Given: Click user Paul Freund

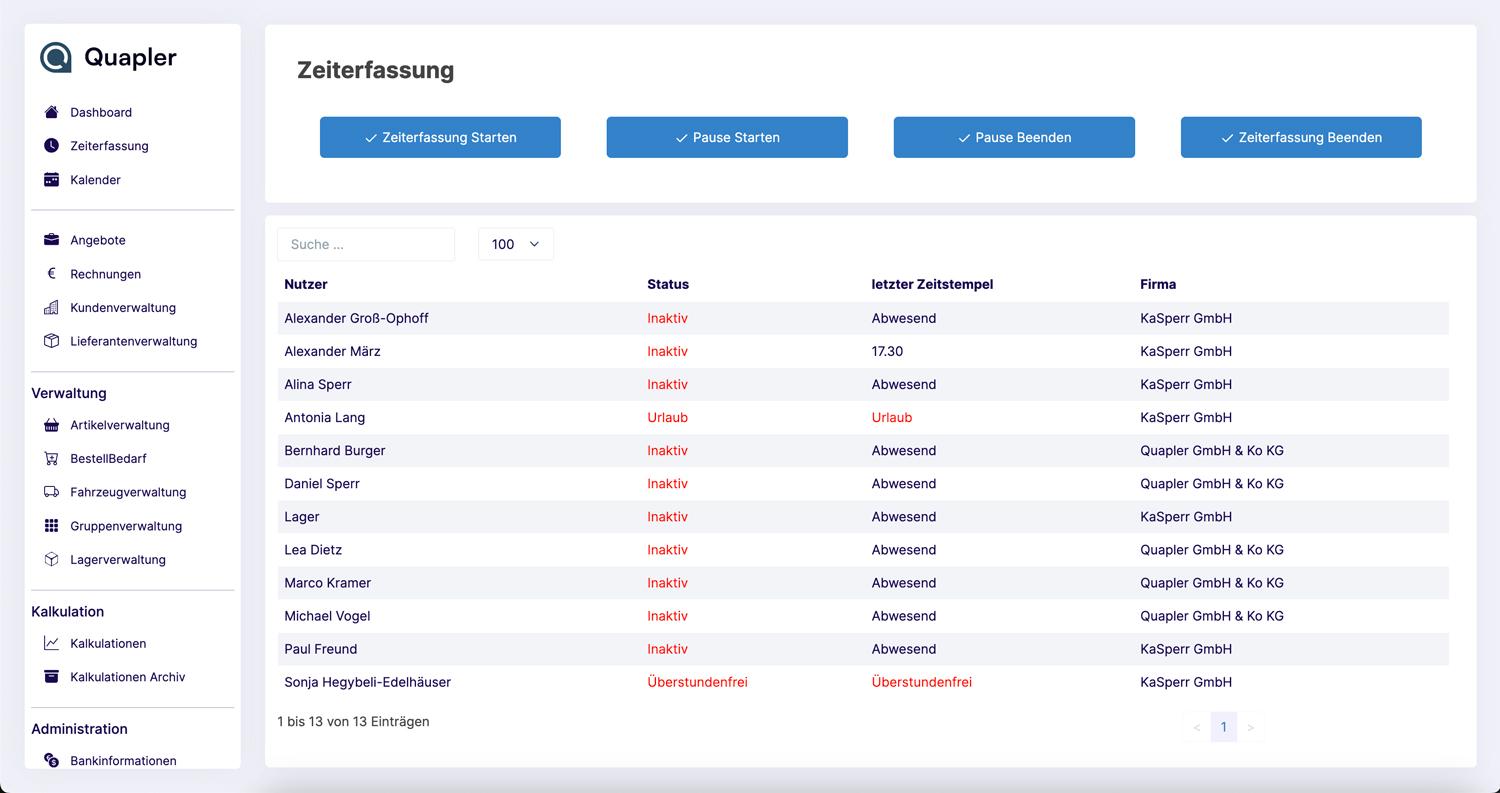Looking at the screenshot, I should click(x=321, y=648).
